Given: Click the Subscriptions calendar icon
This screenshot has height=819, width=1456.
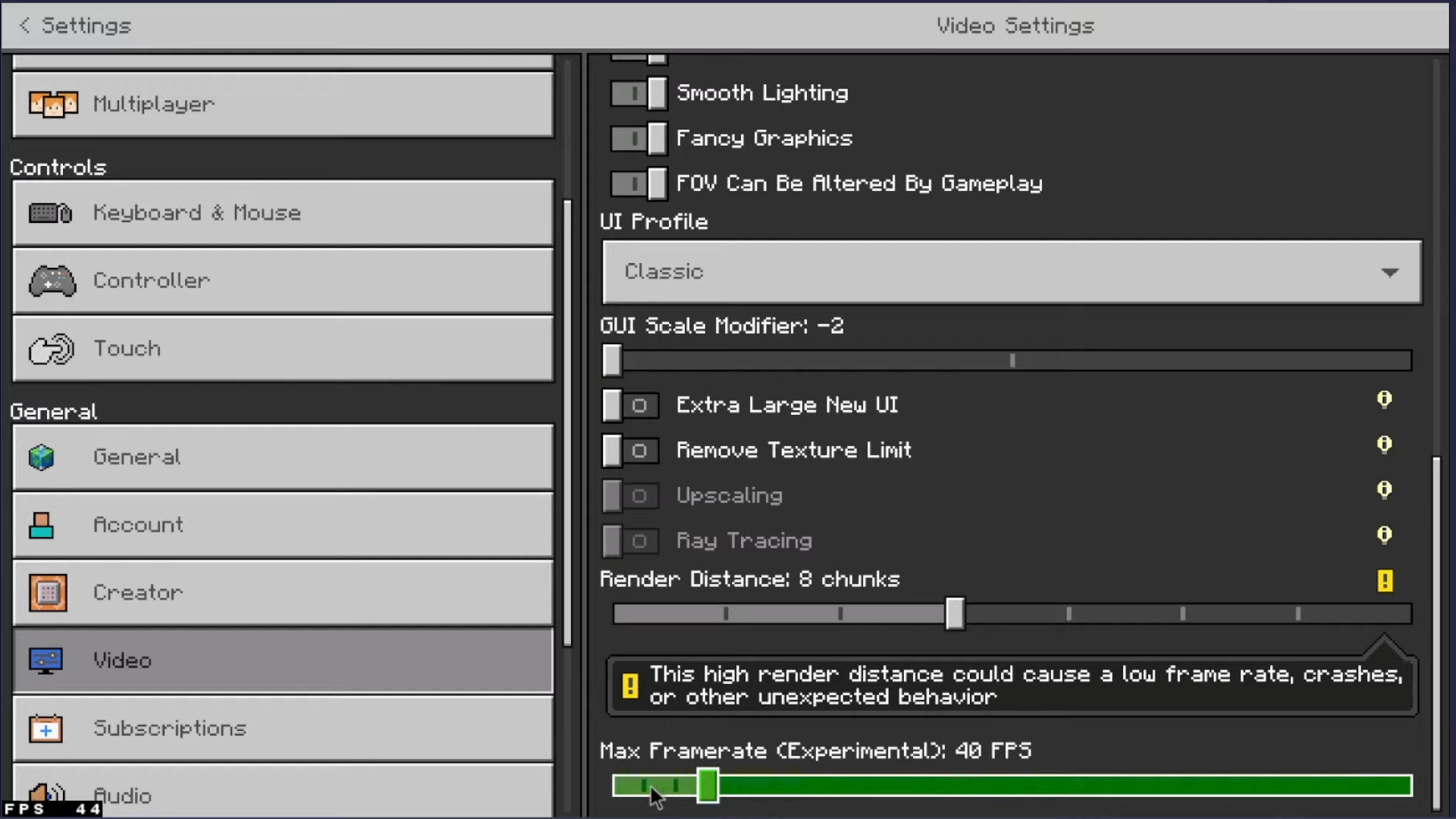Looking at the screenshot, I should 45,728.
